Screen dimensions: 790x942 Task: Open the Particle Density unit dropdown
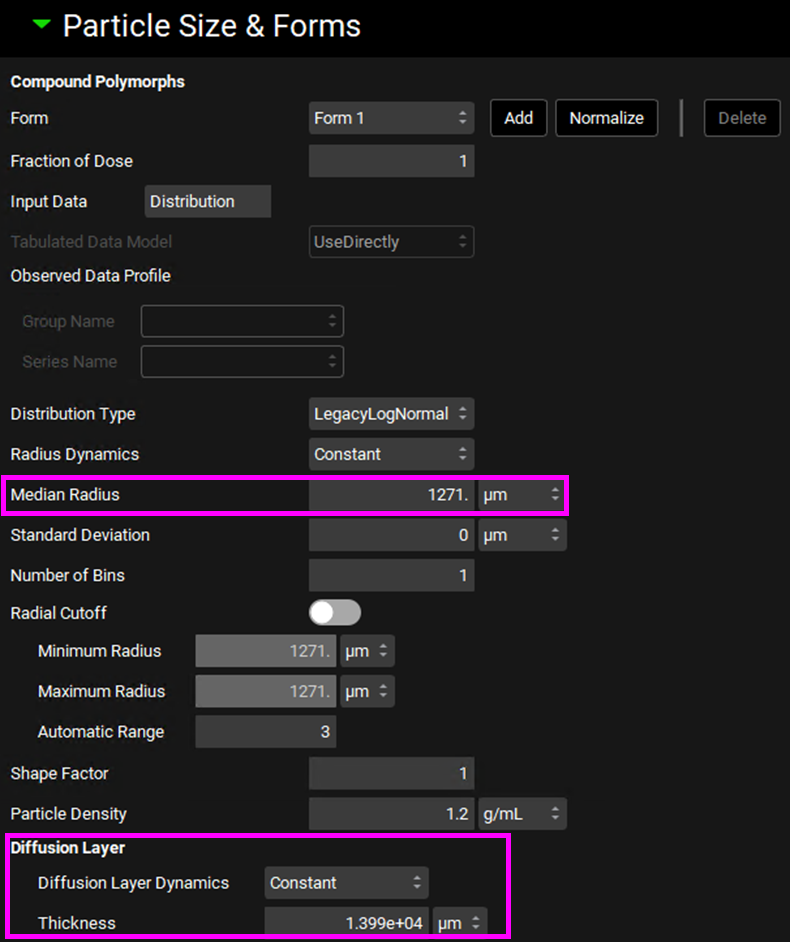click(x=521, y=814)
